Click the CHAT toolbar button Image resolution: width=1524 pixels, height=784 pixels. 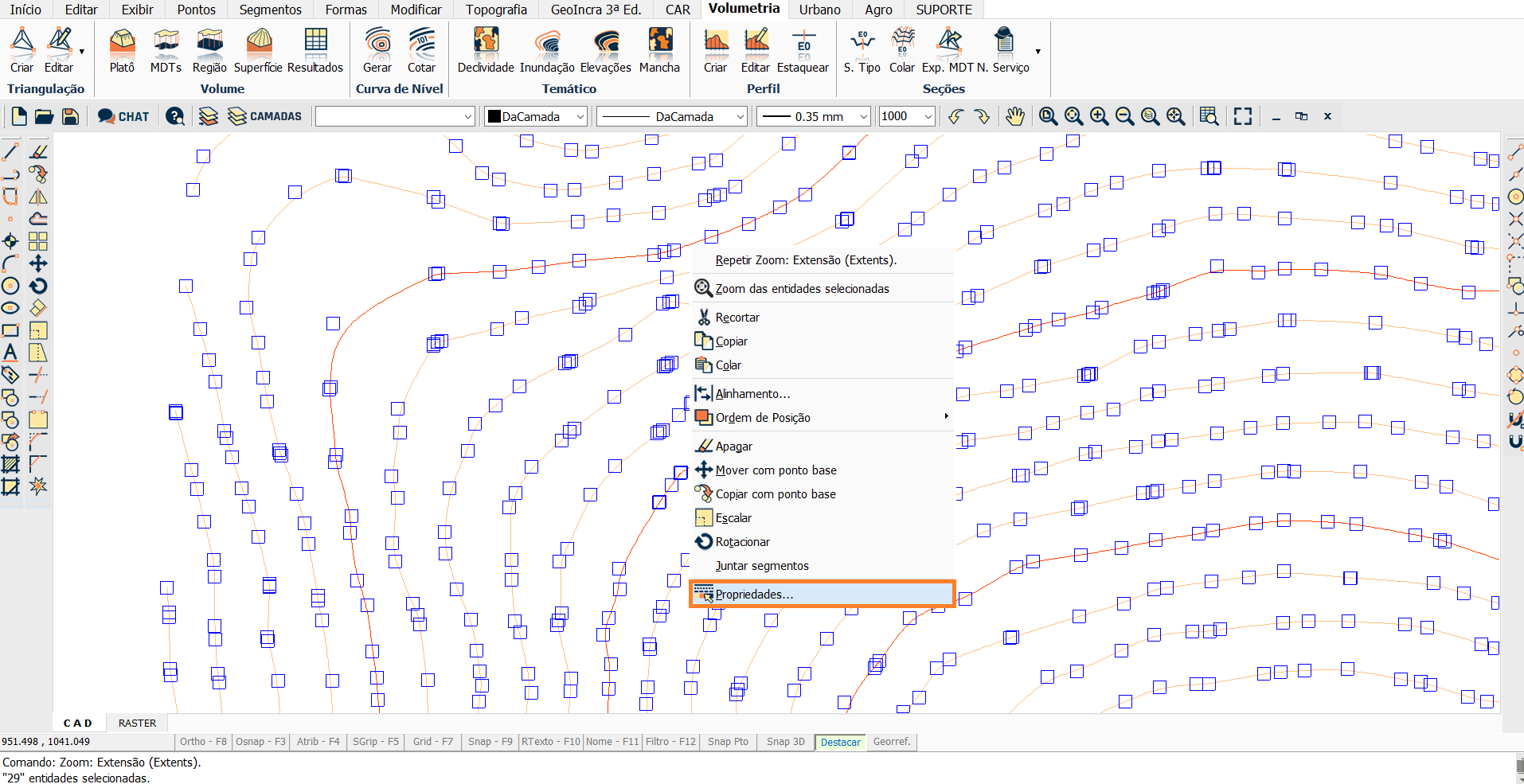coord(123,116)
